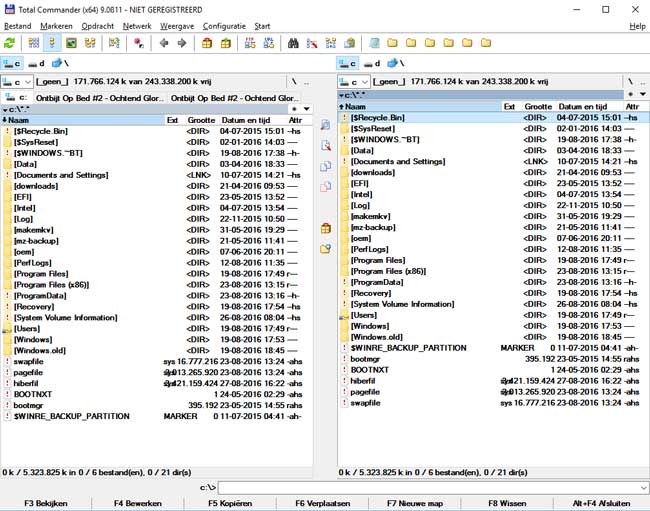This screenshot has height=511, width=650.
Task: Open synchronize directories toolbar icon
Action: pos(331,43)
